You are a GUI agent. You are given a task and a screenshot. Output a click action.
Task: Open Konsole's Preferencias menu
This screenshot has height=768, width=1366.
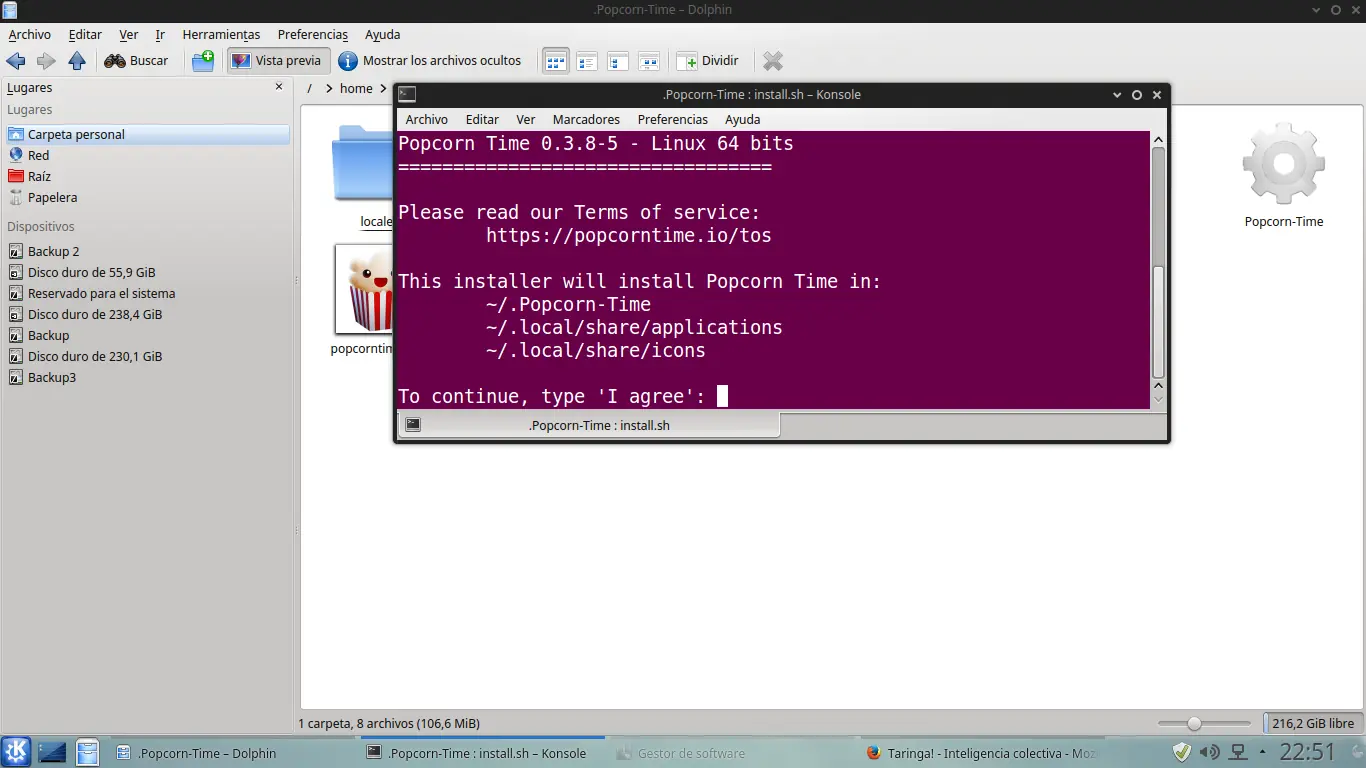pyautogui.click(x=672, y=119)
